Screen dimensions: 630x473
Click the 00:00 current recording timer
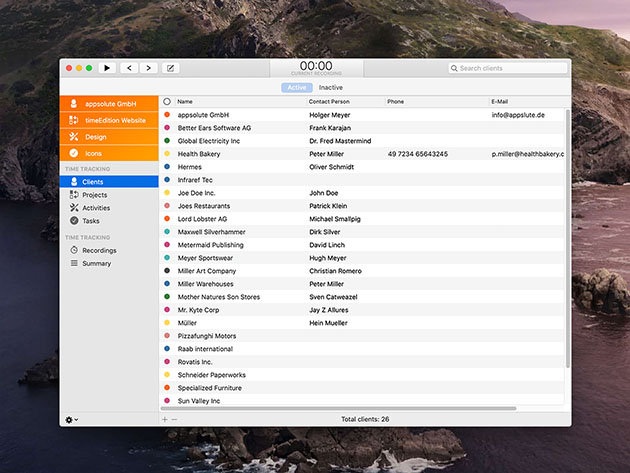coord(316,66)
